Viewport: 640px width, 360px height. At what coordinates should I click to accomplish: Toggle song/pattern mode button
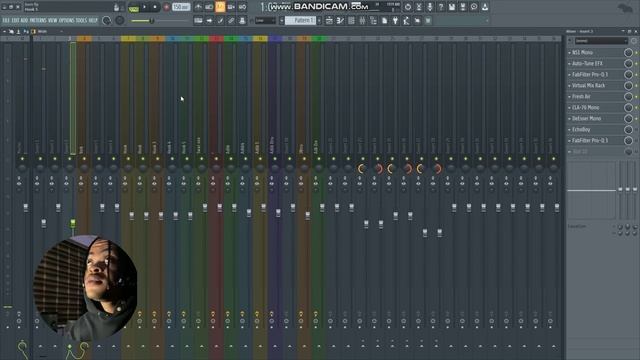click(x=133, y=7)
